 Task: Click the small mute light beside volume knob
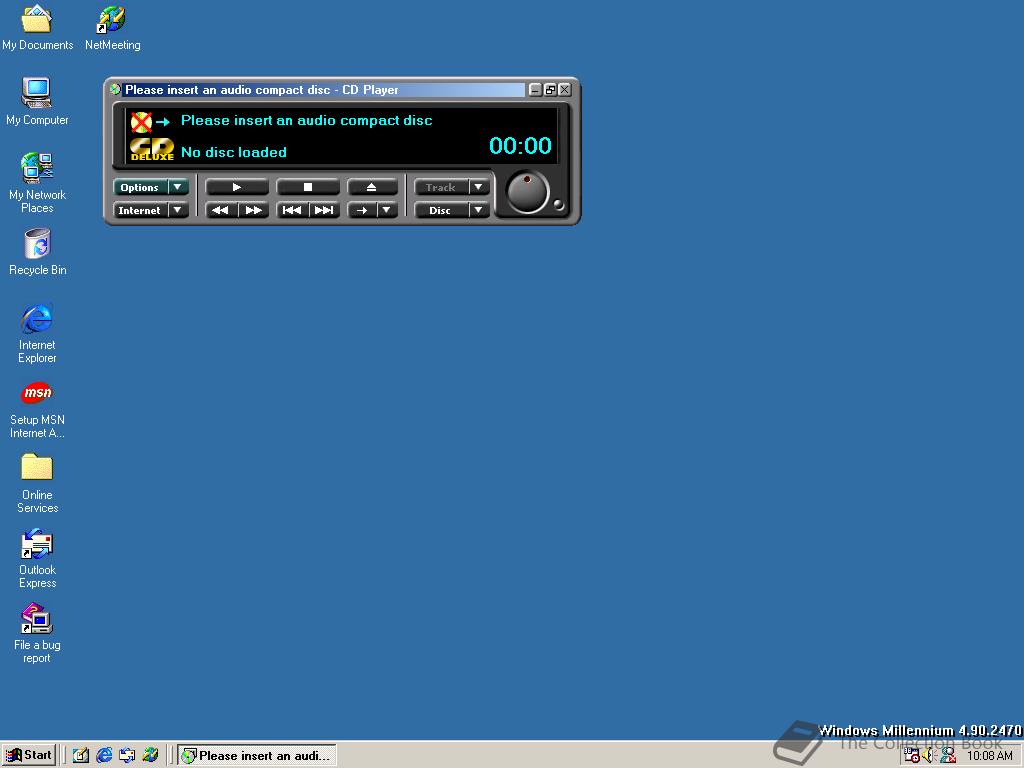[558, 205]
